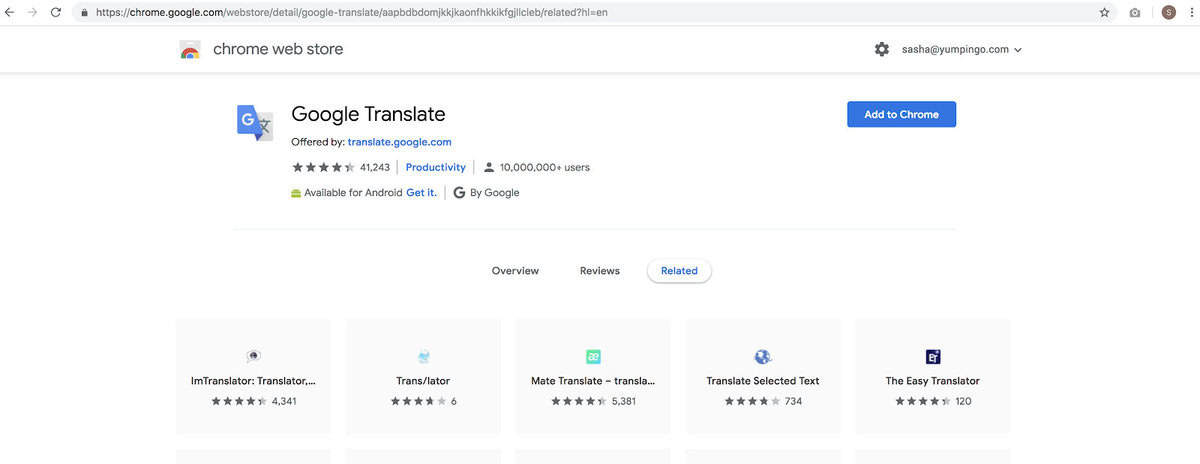The width and height of the screenshot is (1200, 464).
Task: Click the Trans/lator extension icon
Action: pos(423,356)
